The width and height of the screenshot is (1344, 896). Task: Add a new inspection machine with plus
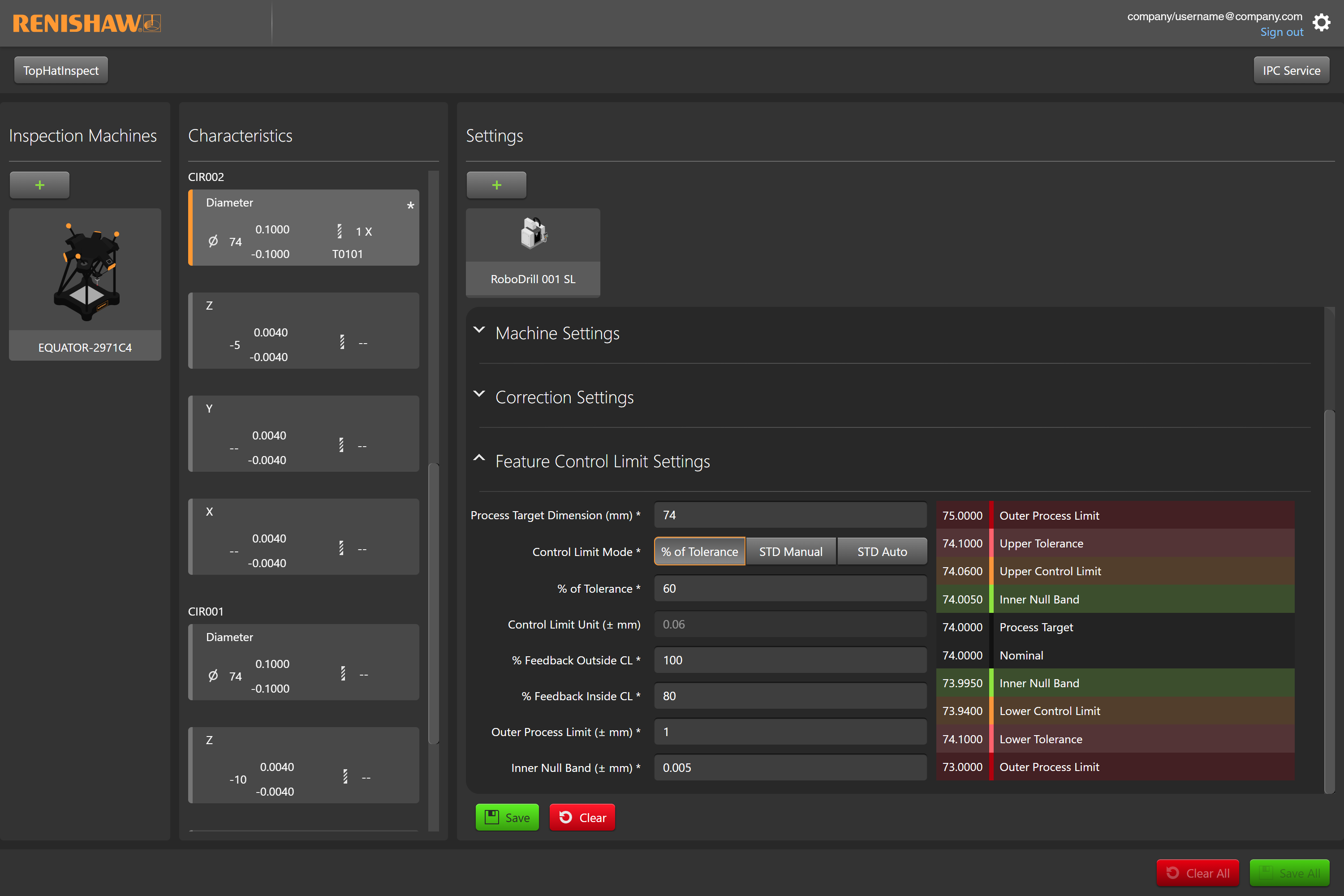click(39, 185)
